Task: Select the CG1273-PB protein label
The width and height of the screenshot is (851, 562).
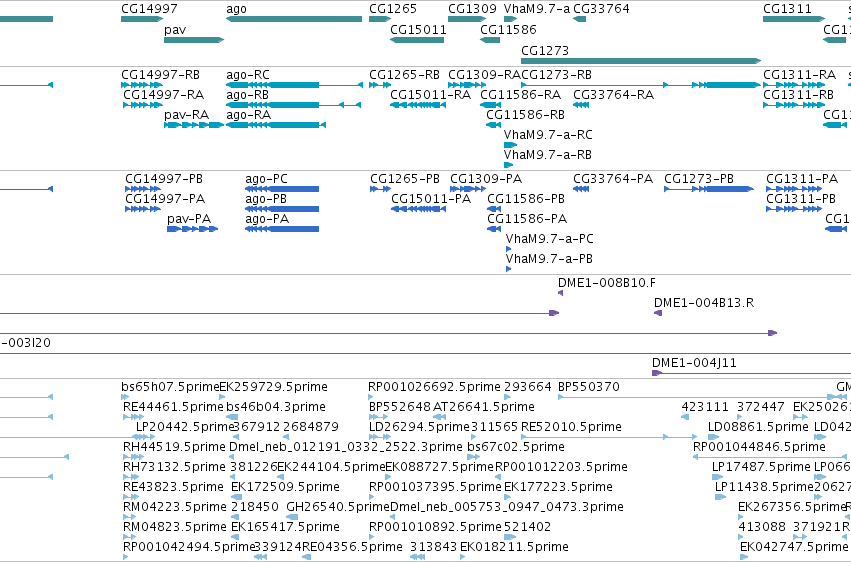Action: 699,178
